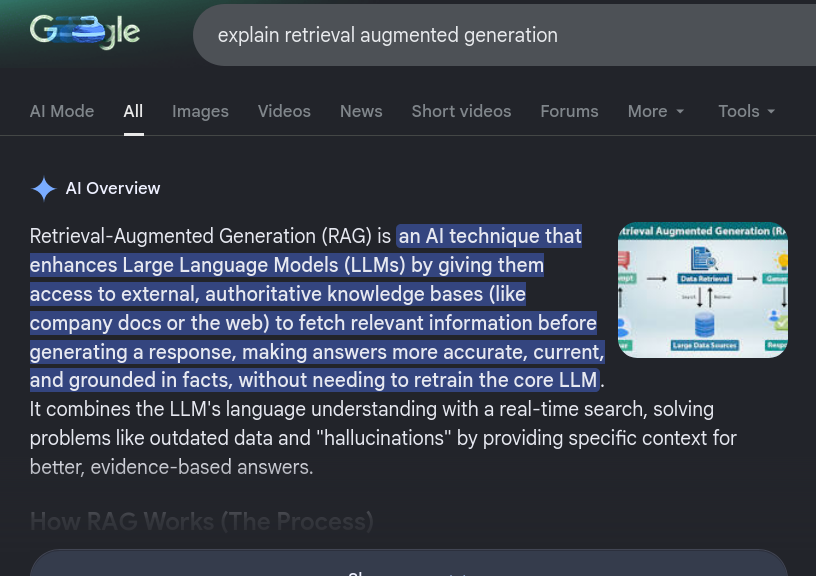Expand the More dropdown menu
816x576 pixels.
point(655,111)
